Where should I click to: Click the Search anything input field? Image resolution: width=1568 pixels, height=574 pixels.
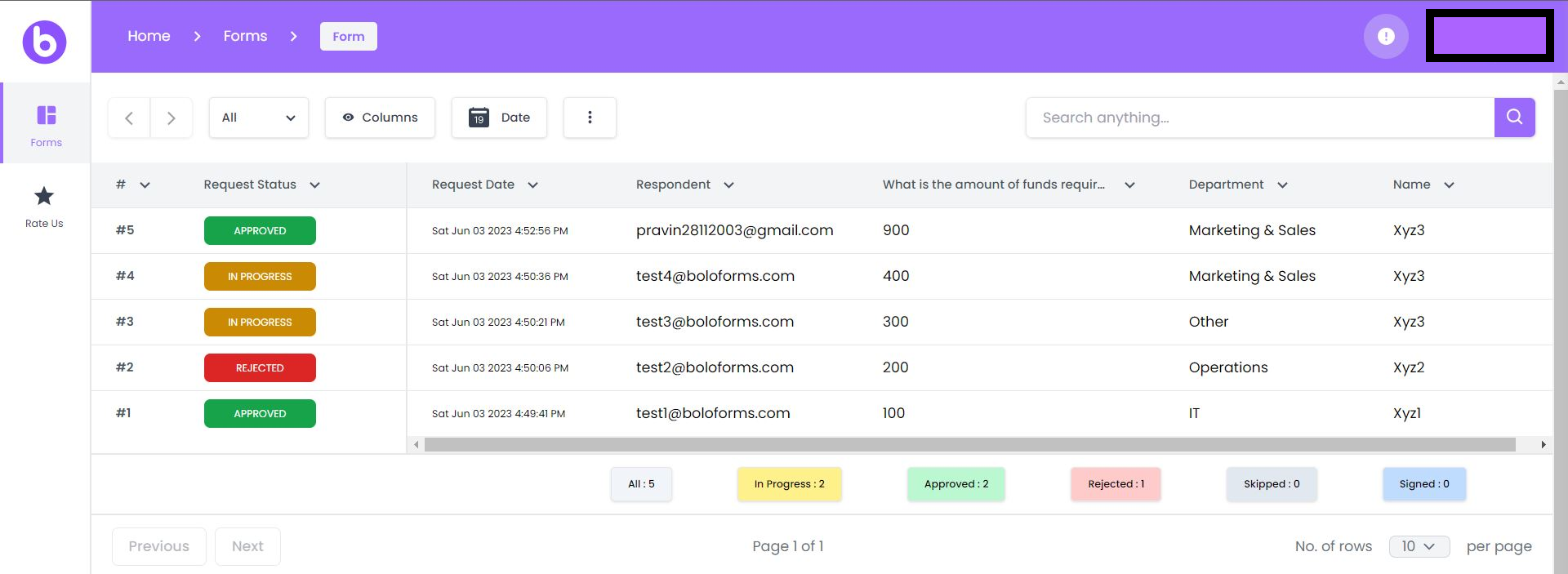(1259, 118)
